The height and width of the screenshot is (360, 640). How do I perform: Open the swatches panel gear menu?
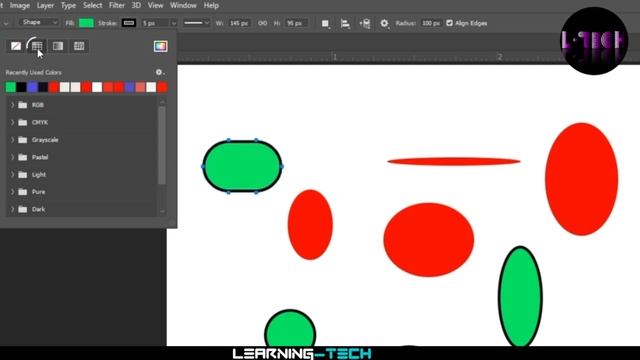click(x=160, y=72)
